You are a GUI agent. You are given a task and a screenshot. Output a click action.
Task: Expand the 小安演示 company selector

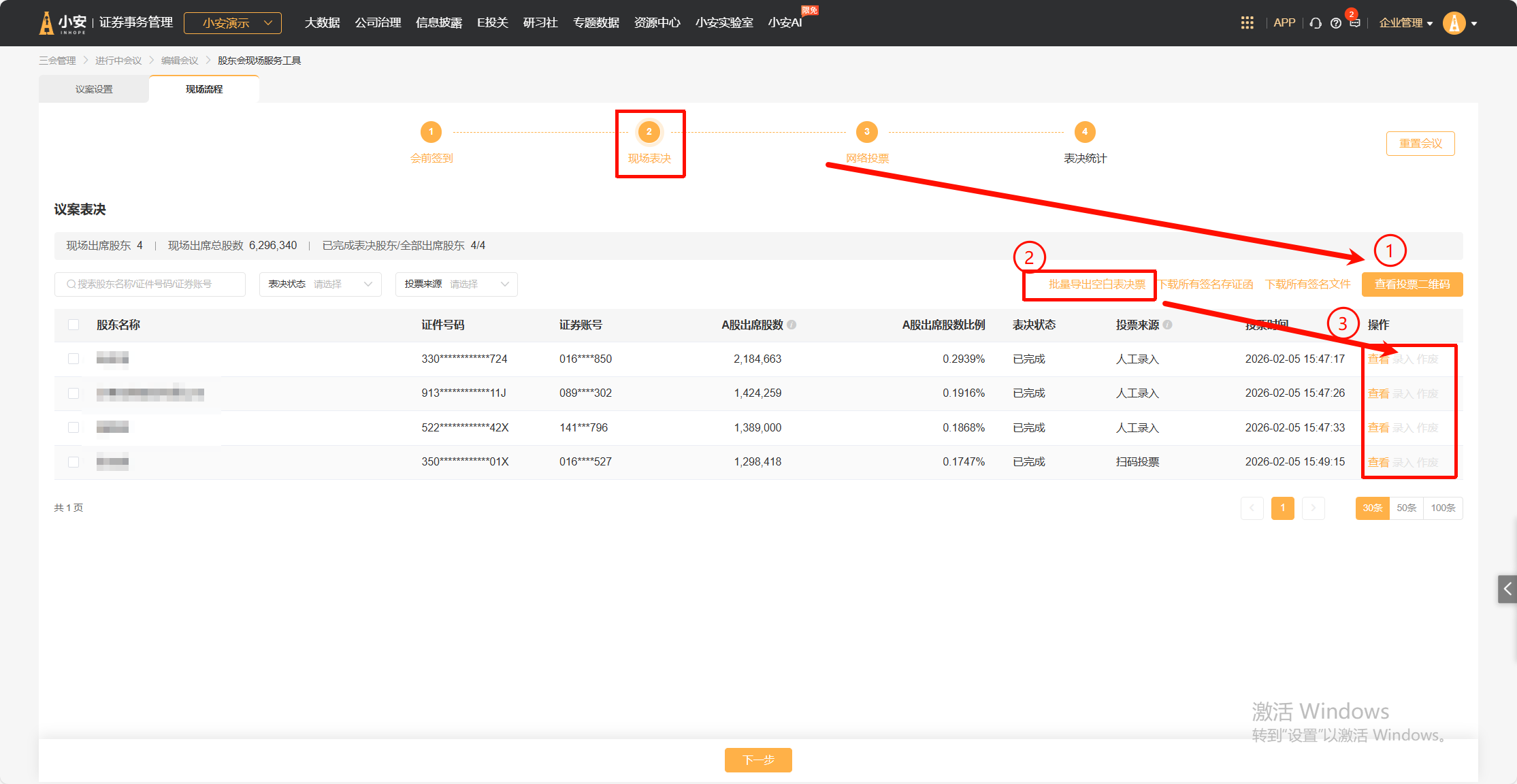pyautogui.click(x=233, y=23)
